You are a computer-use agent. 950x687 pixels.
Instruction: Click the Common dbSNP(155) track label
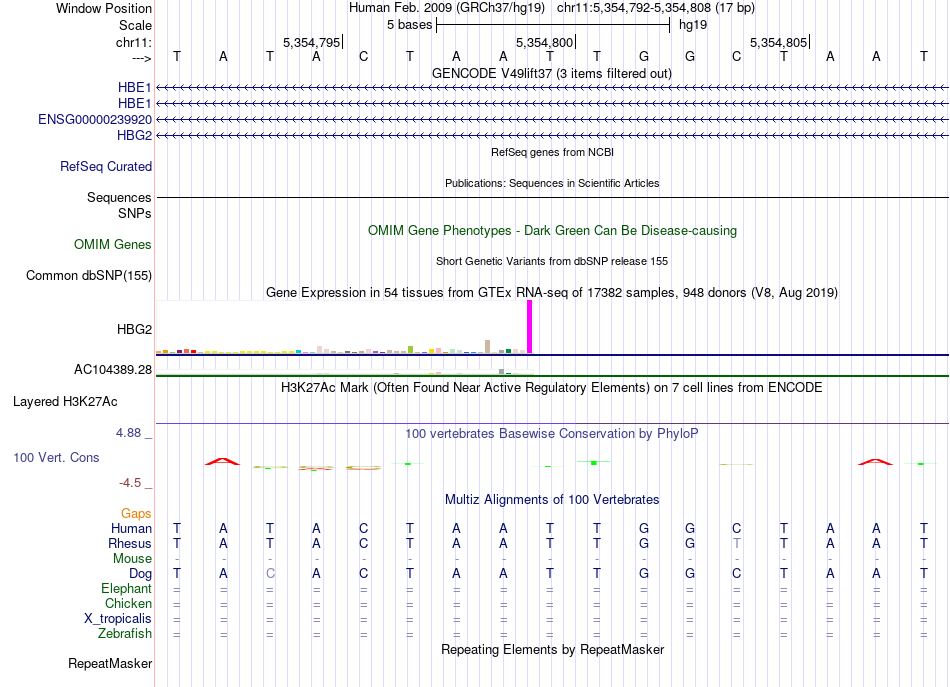tap(89, 276)
